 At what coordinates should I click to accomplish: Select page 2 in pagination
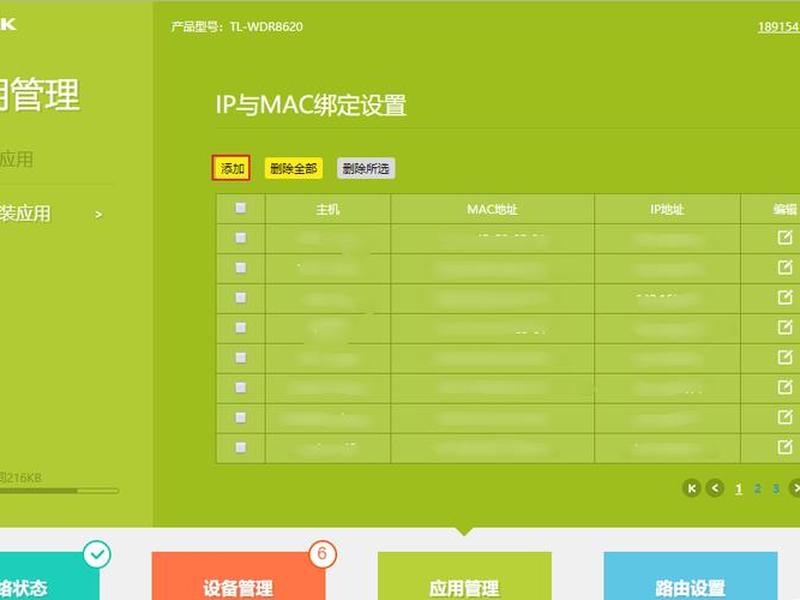[x=757, y=489]
